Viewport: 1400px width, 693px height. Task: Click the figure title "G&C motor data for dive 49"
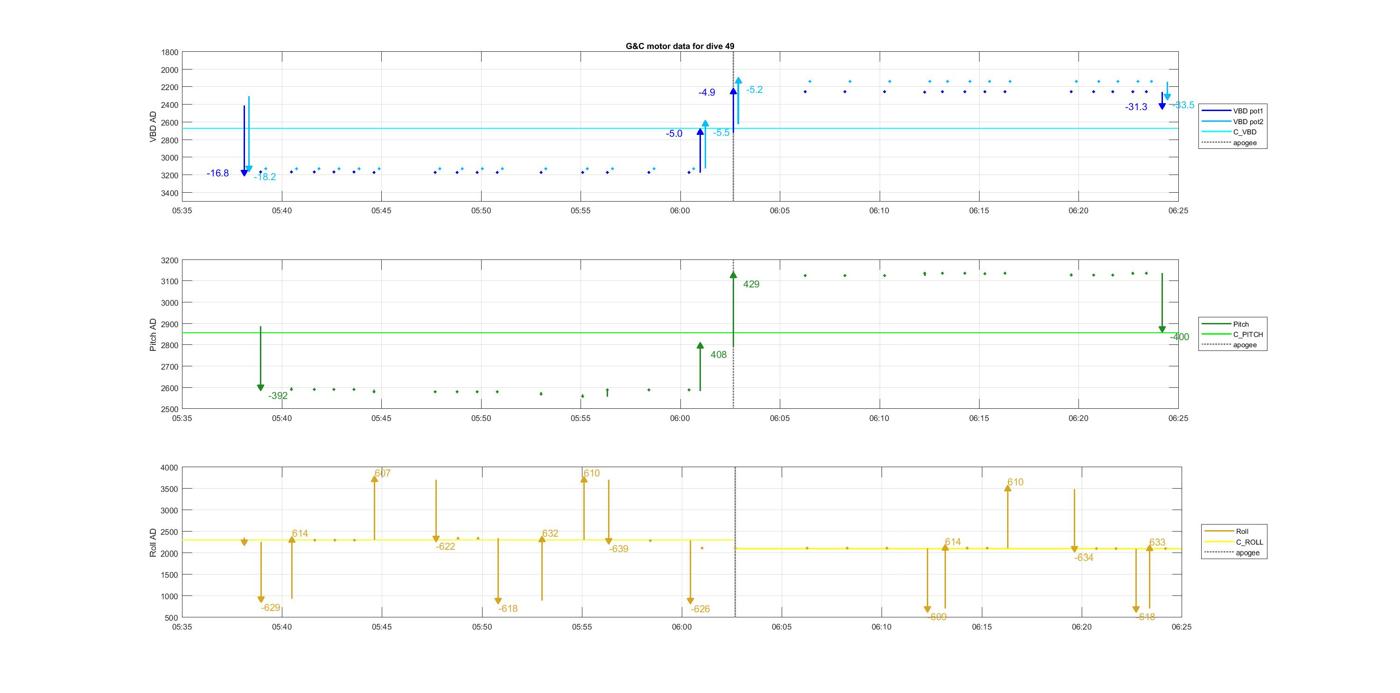[x=680, y=46]
